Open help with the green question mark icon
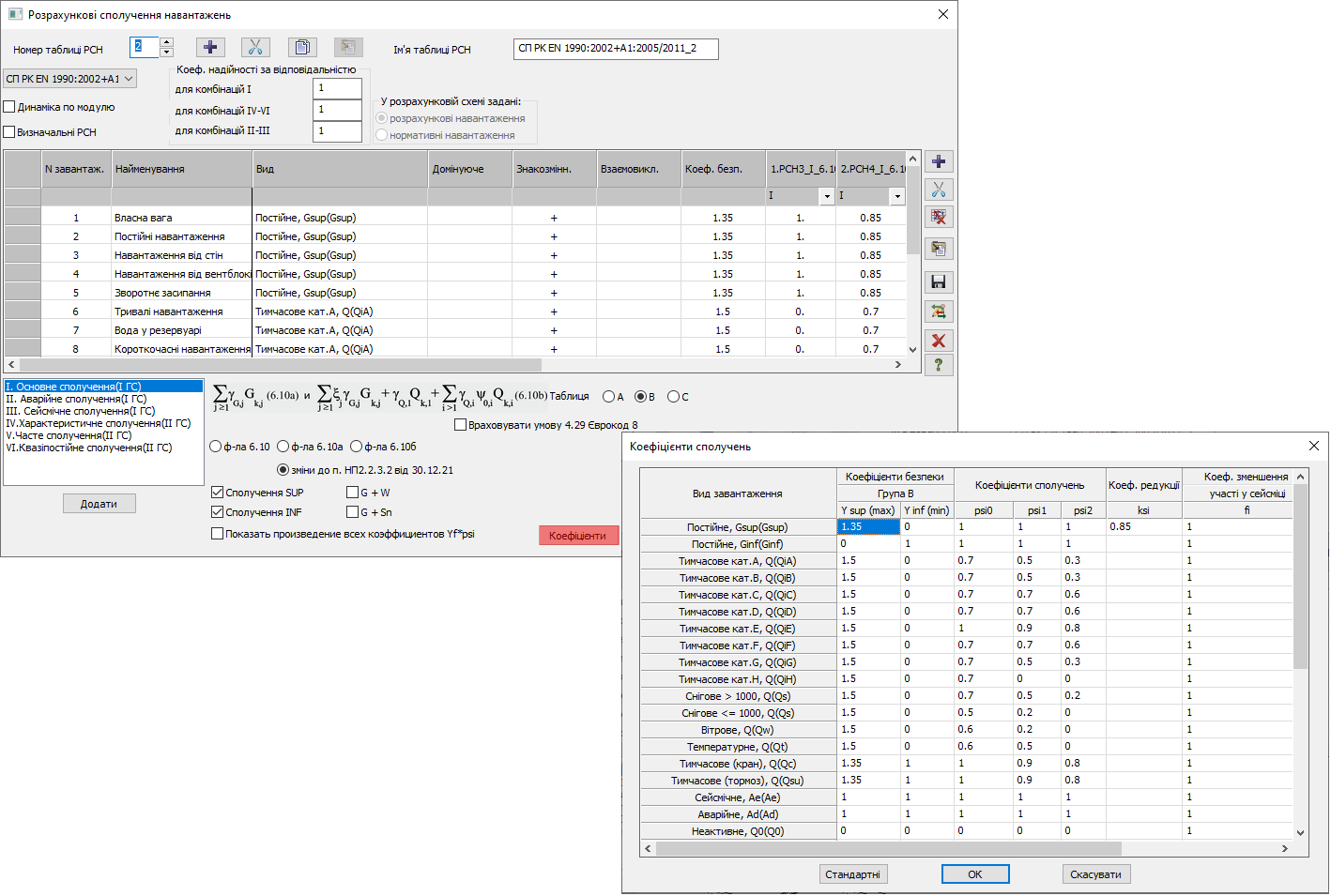Image resolution: width=1331 pixels, height=896 pixels. click(x=939, y=365)
